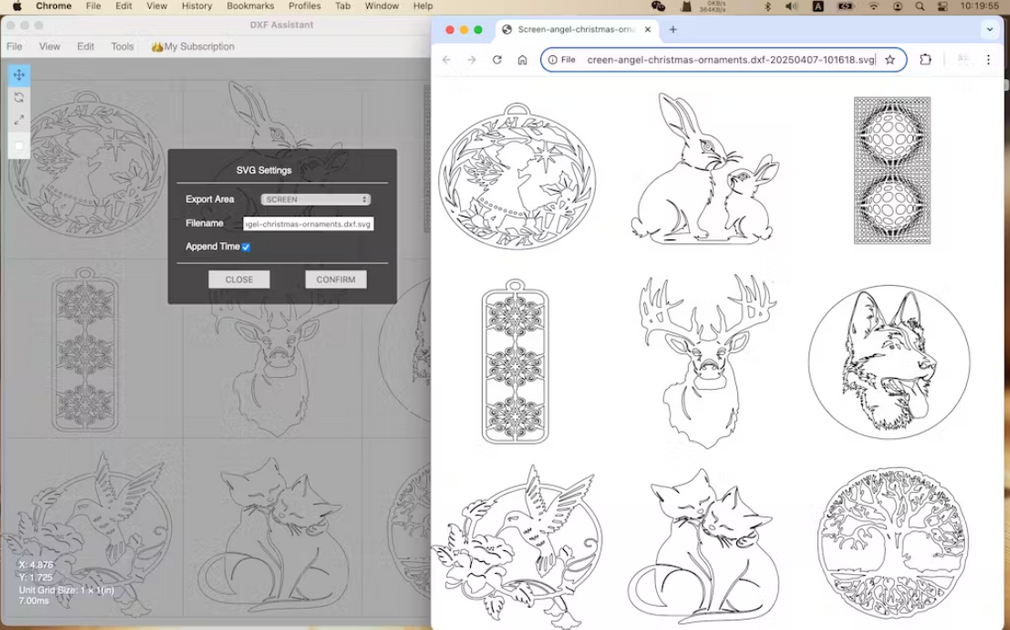The image size is (1010, 630).
Task: Open the tab list chevron at the tab strip's right
Action: click(x=988, y=29)
